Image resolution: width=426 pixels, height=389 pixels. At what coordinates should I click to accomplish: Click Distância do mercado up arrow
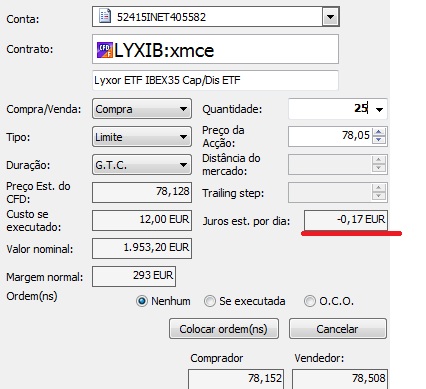point(379,160)
